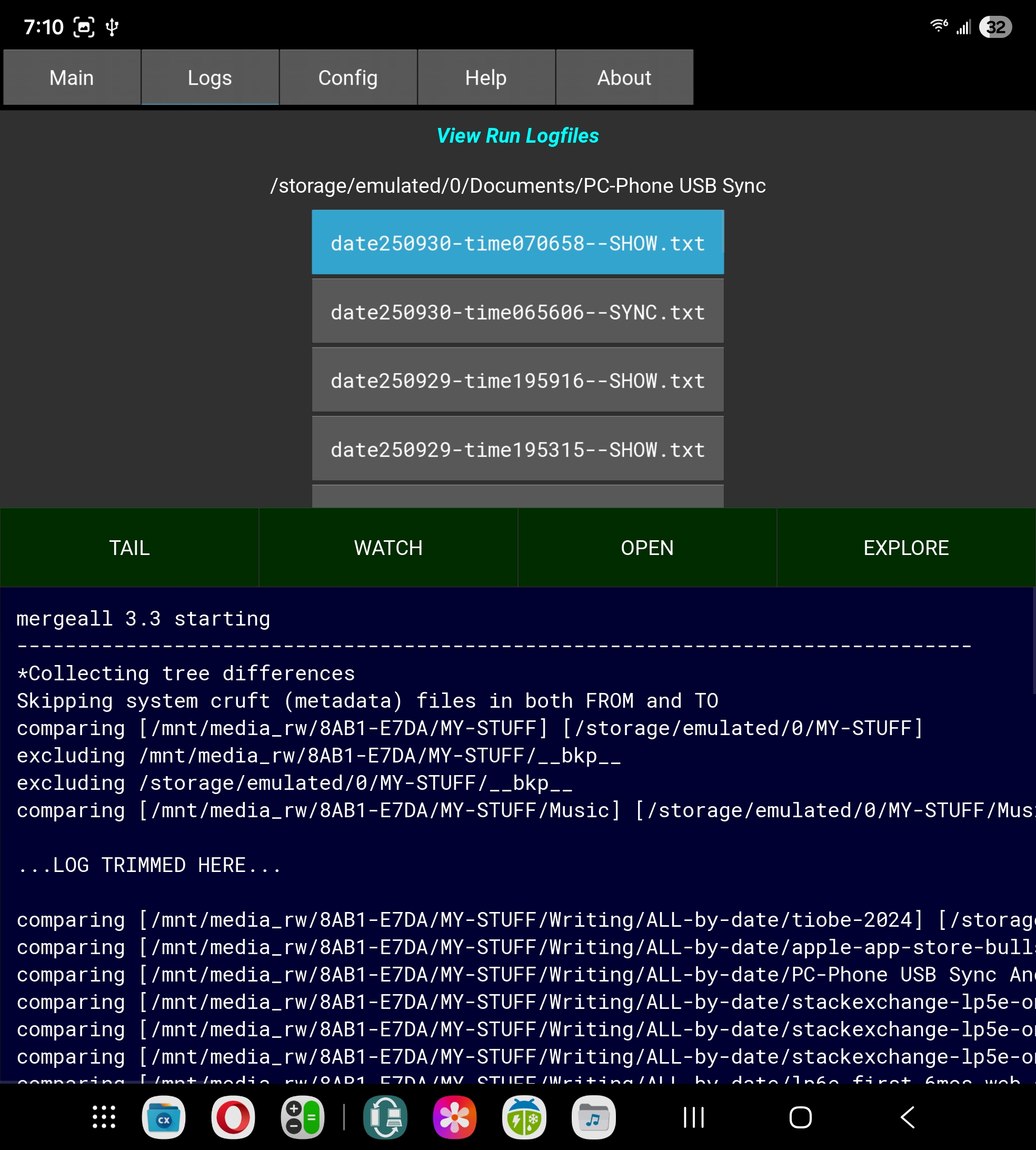
Task: Tap the back navigation arrow
Action: pos(908,1117)
